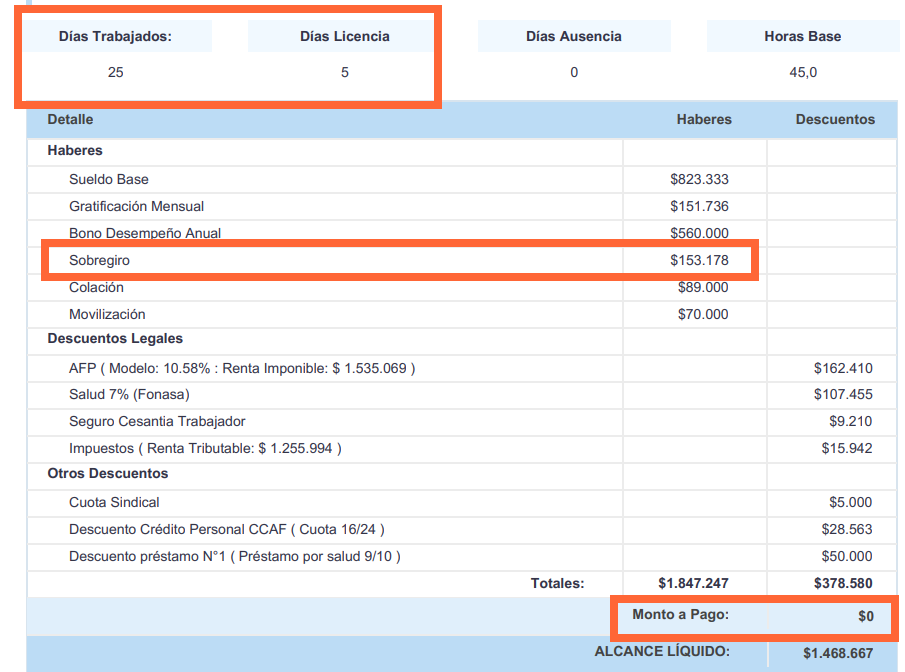Screen dimensions: 905x672
Task: Select the Horas Base header
Action: (802, 36)
